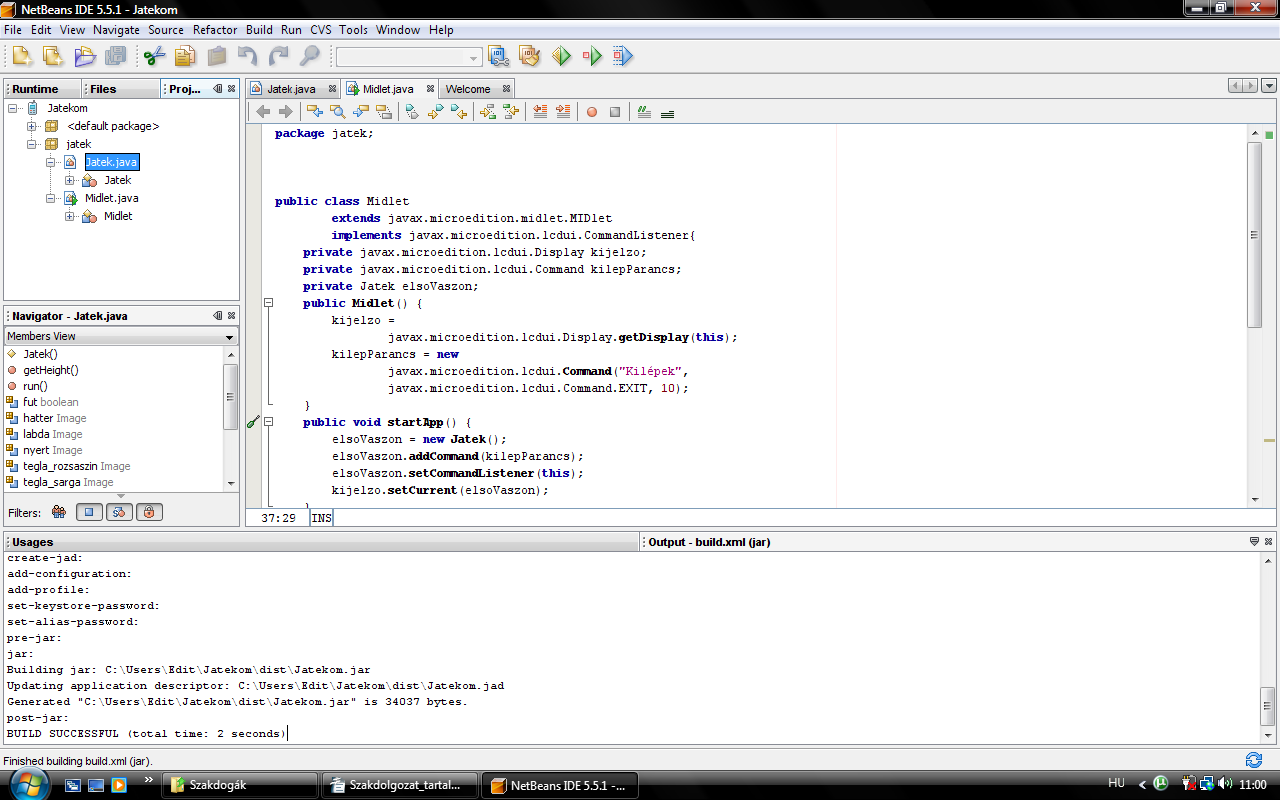Screen dimensions: 1280x800
Task: Click the Comment lines editor icon
Action: coord(644,112)
